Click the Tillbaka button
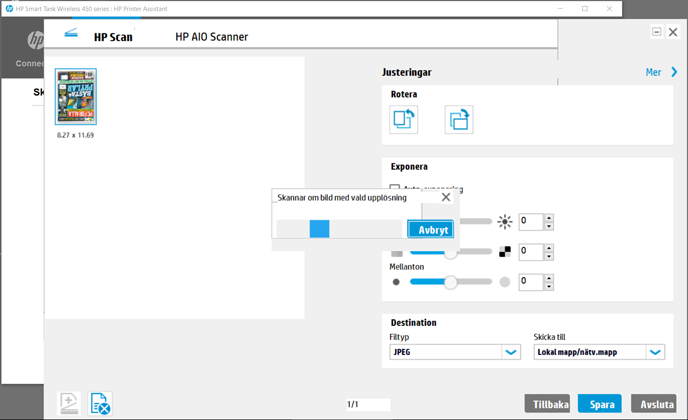688x420 pixels. [548, 404]
